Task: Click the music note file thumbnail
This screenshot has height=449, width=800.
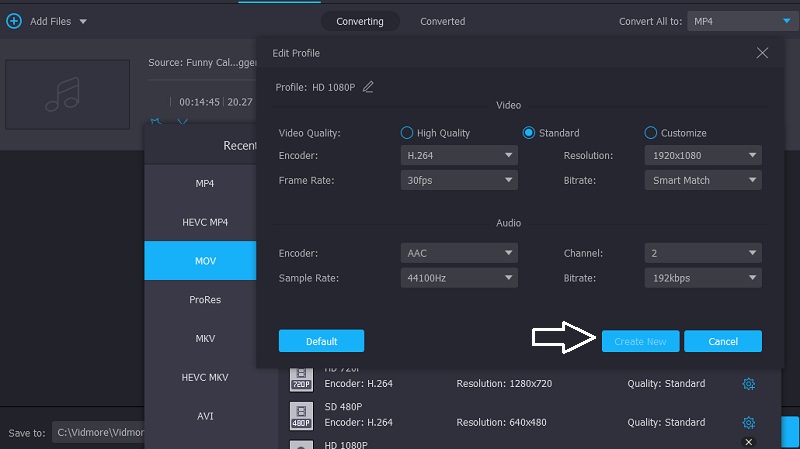Action: [x=68, y=94]
